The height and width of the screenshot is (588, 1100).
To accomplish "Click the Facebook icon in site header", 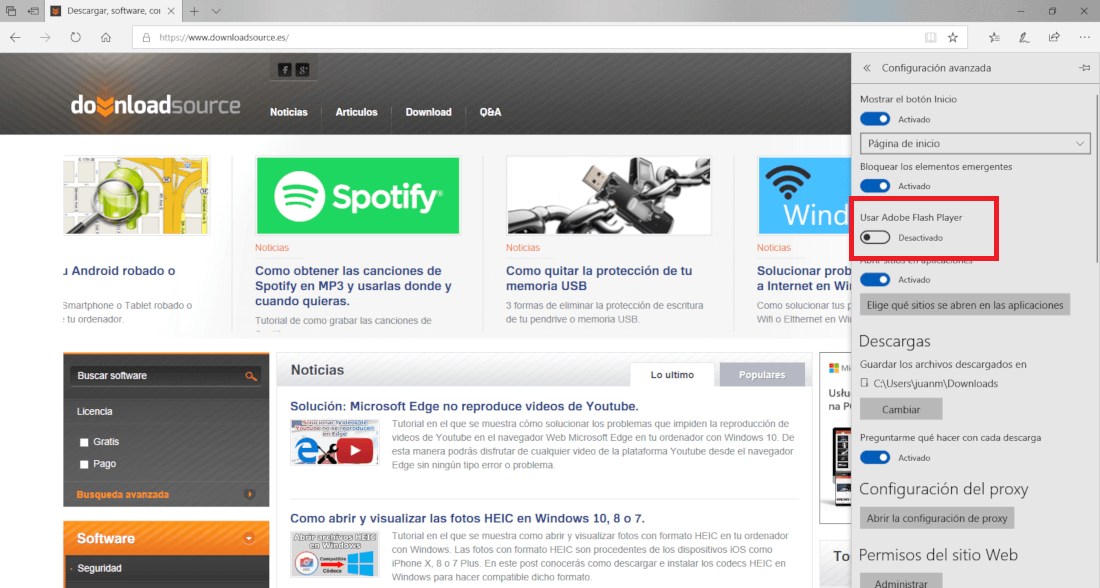I will (x=284, y=69).
